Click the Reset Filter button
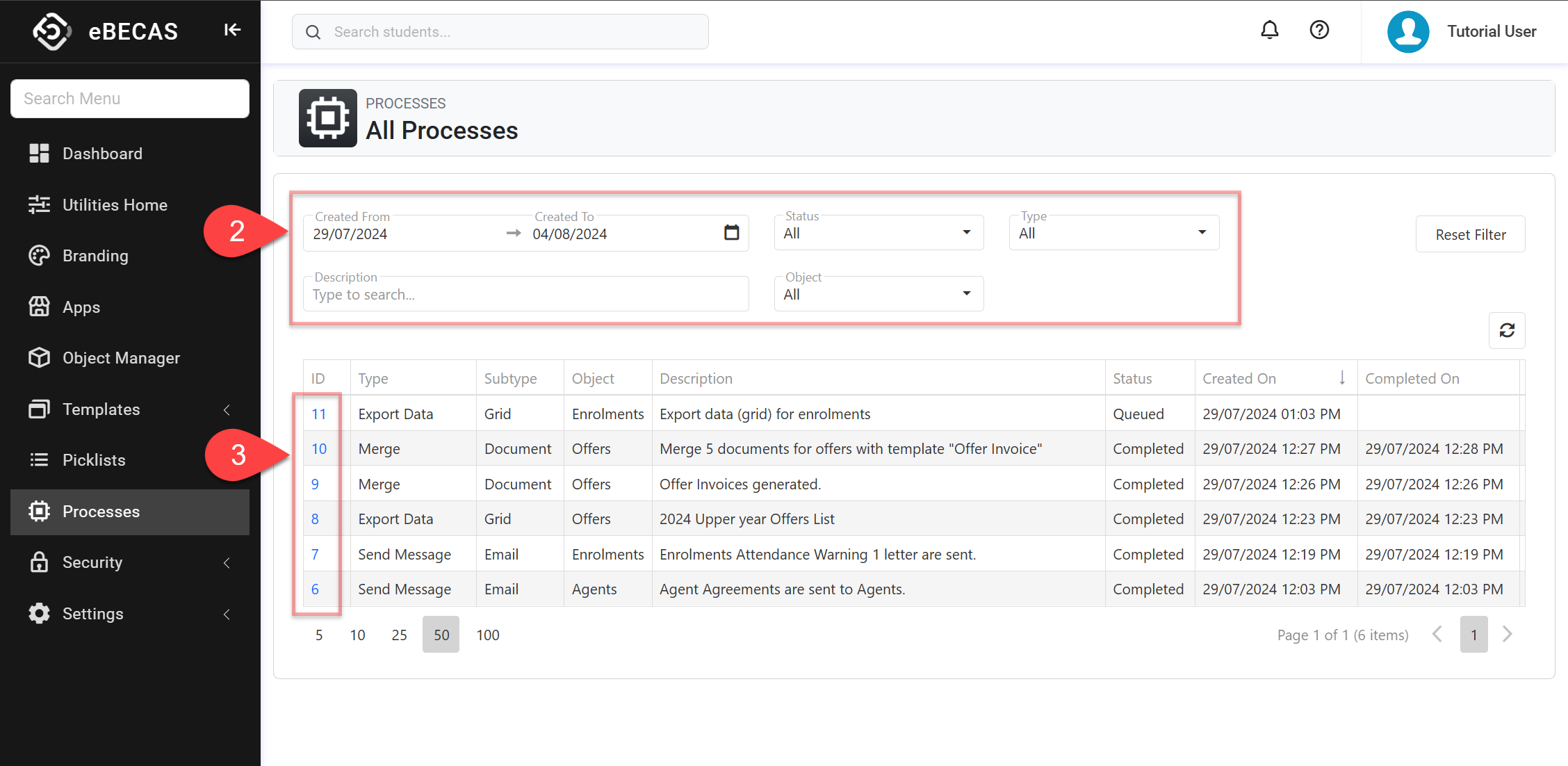This screenshot has height=766, width=1568. (x=1470, y=234)
